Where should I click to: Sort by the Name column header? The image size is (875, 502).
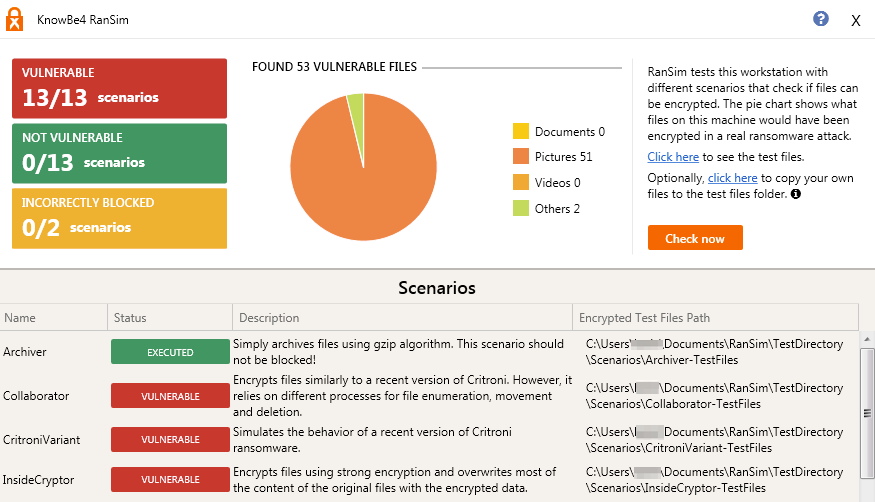click(54, 317)
